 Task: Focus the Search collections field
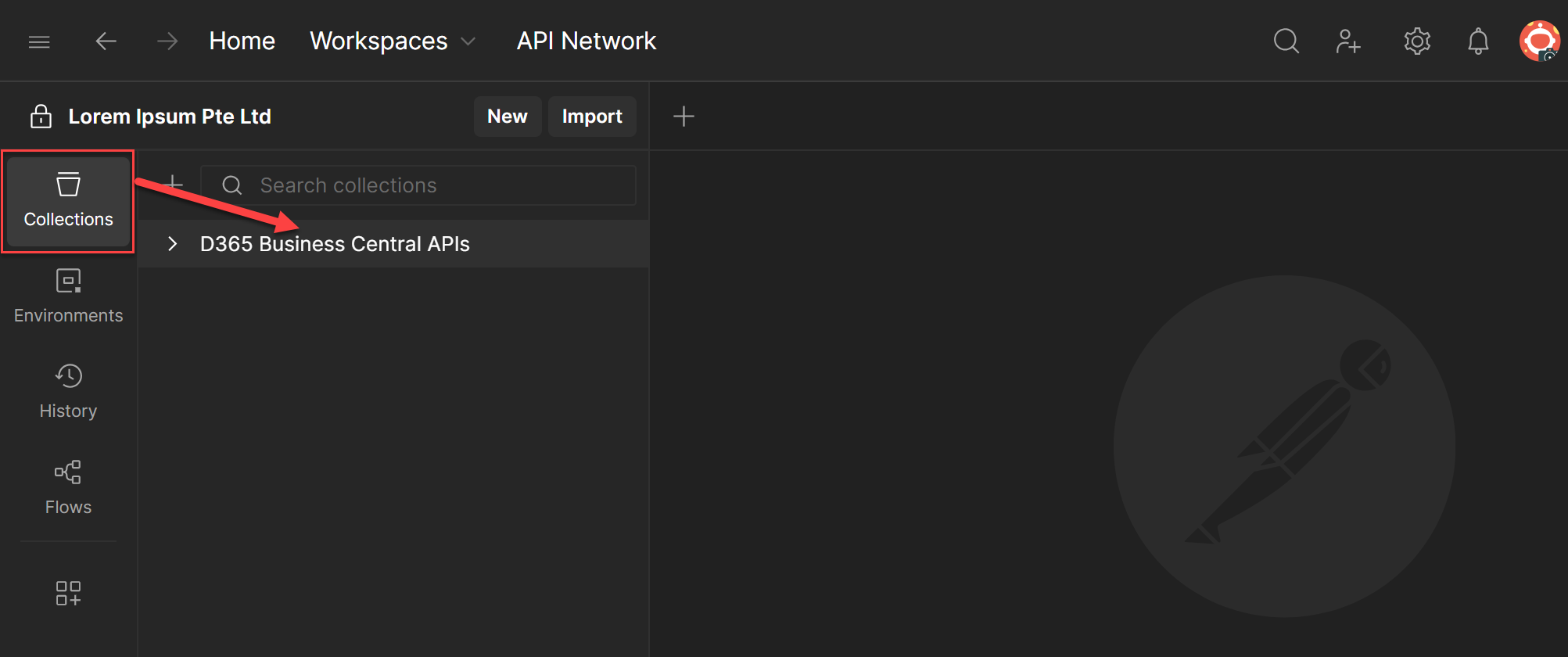click(418, 185)
